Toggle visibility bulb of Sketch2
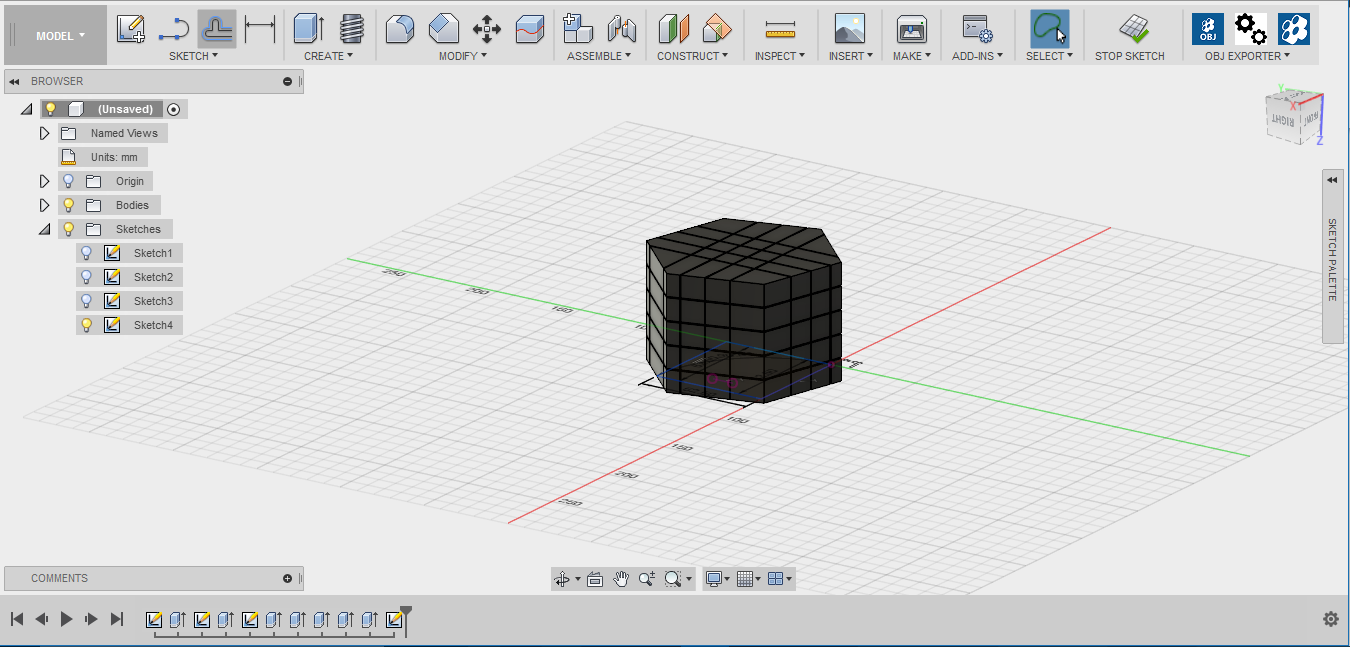The width and height of the screenshot is (1350, 647). [86, 277]
